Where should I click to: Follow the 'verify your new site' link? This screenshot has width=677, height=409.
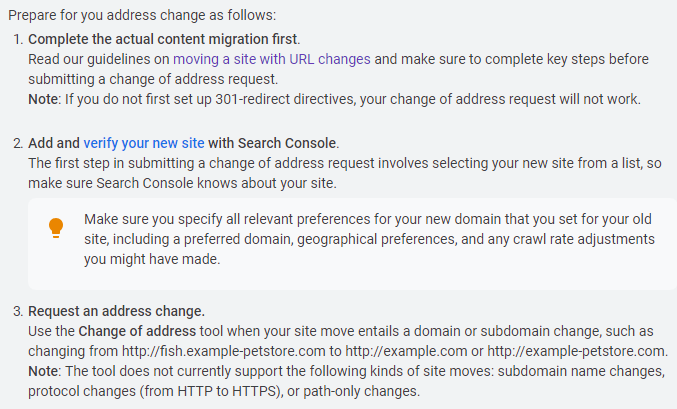click(144, 142)
